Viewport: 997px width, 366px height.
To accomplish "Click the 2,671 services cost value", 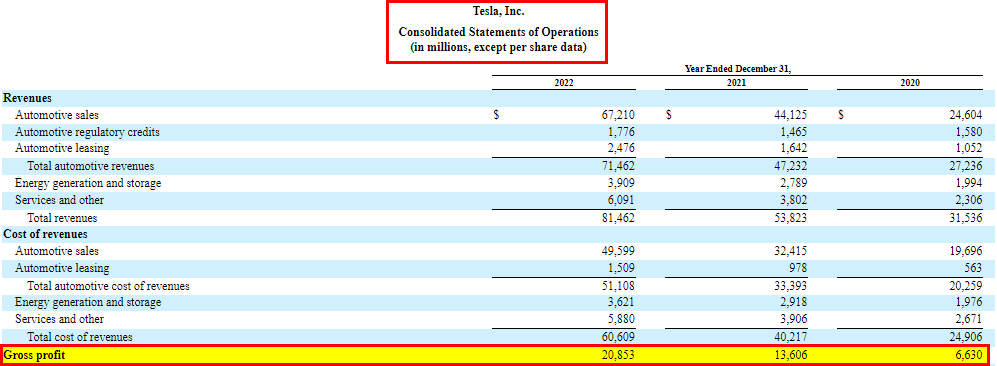I will tap(969, 319).
